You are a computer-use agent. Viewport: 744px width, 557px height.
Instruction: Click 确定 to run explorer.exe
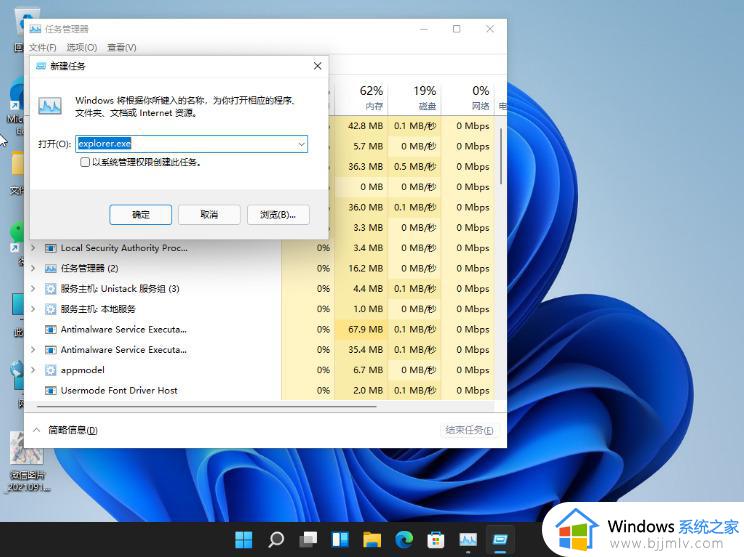[x=140, y=214]
